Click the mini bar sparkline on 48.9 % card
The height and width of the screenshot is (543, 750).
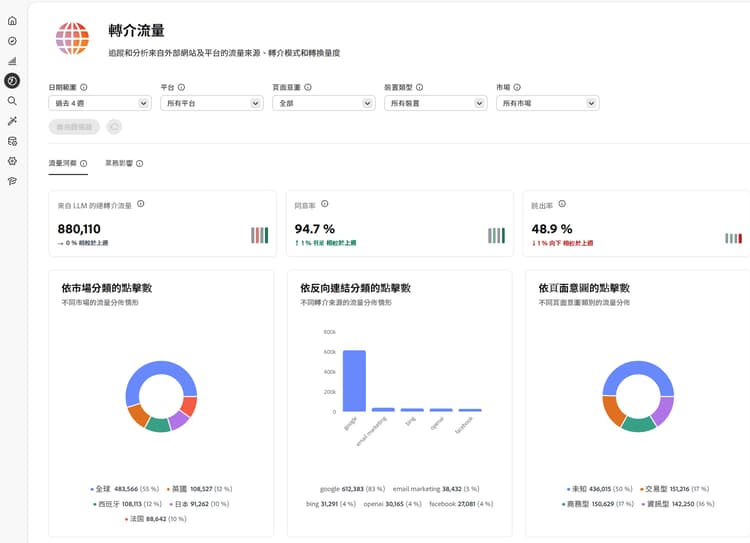point(734,238)
